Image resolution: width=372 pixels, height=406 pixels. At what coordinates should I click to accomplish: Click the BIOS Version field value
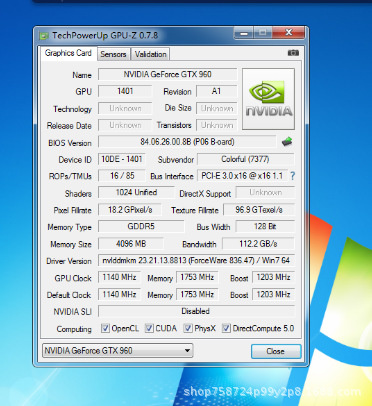point(187,142)
